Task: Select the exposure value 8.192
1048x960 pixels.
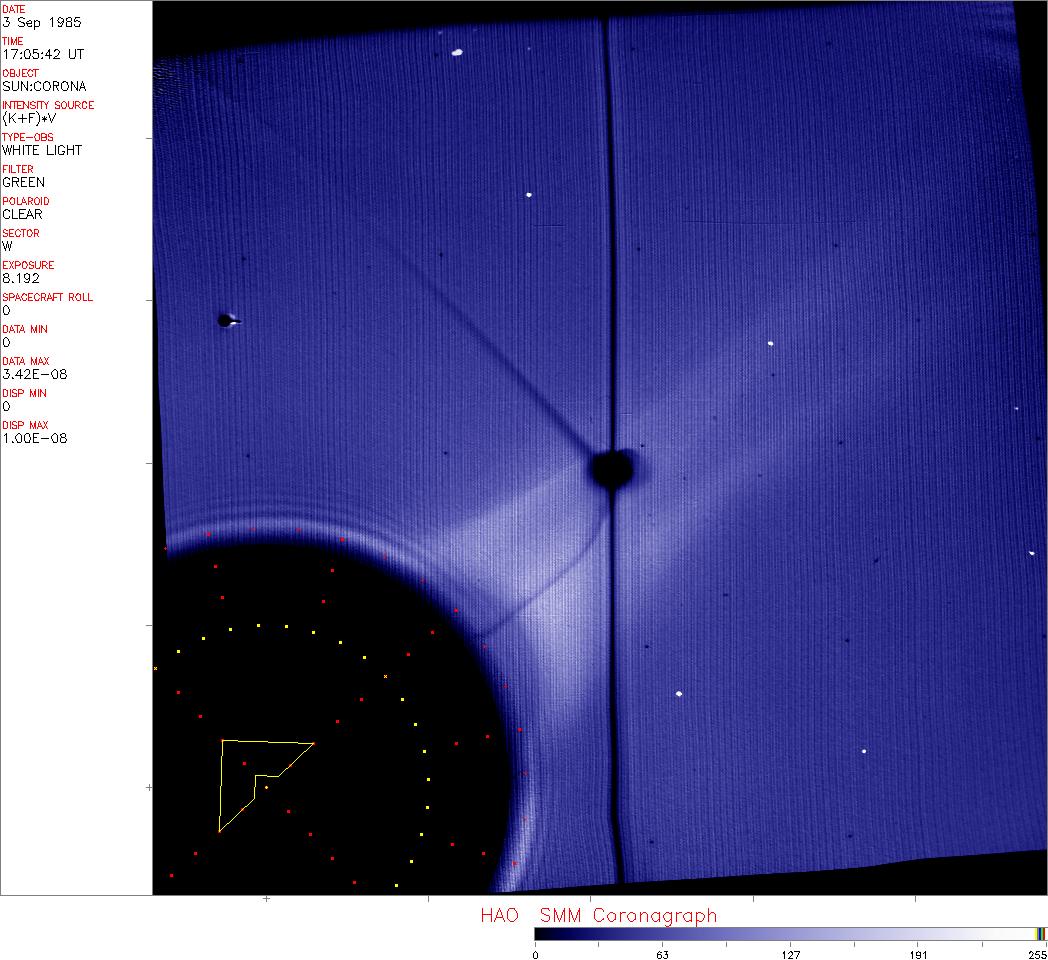Action: click(x=19, y=278)
